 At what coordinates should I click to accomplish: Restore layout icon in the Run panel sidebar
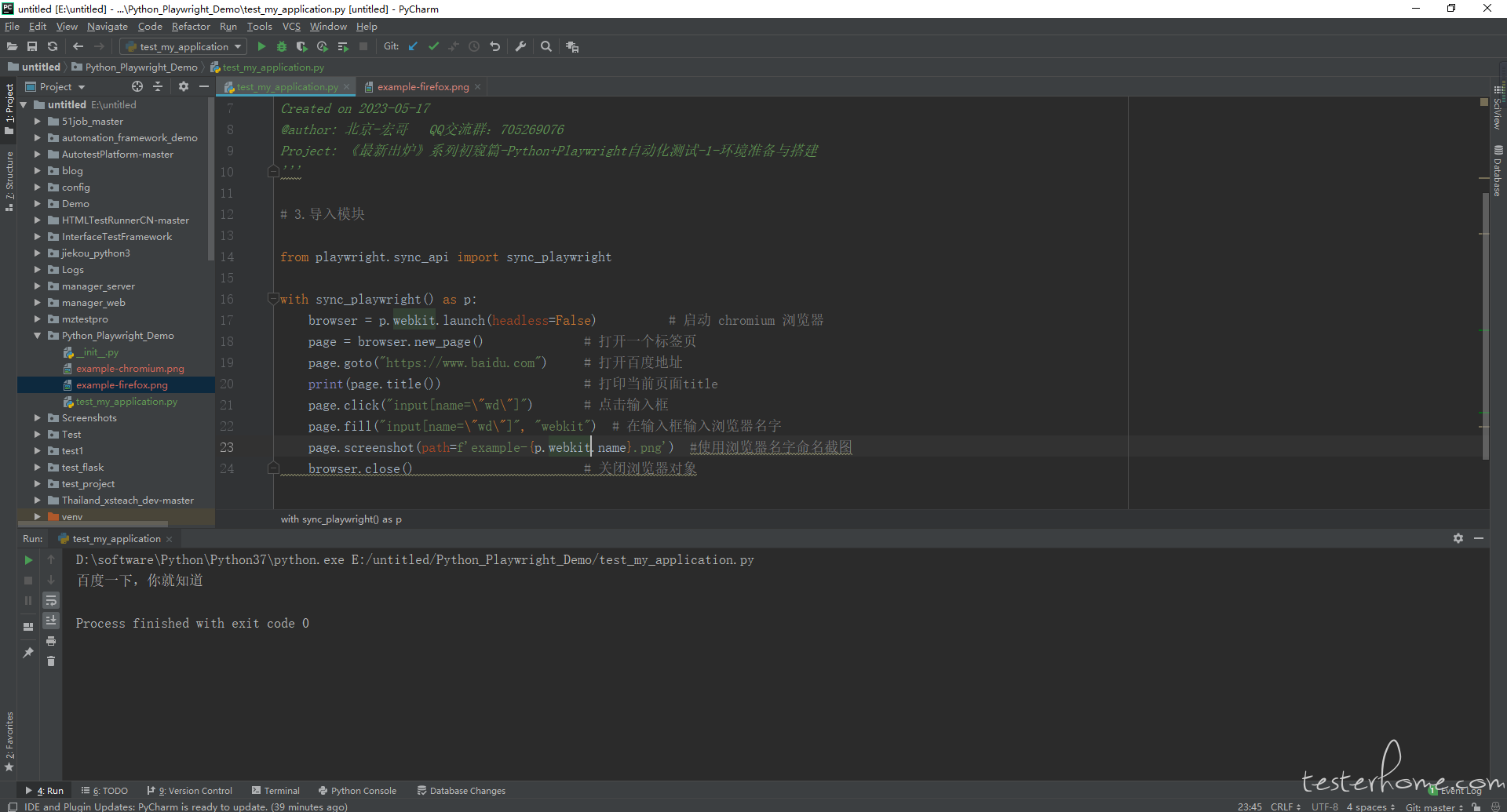28,626
